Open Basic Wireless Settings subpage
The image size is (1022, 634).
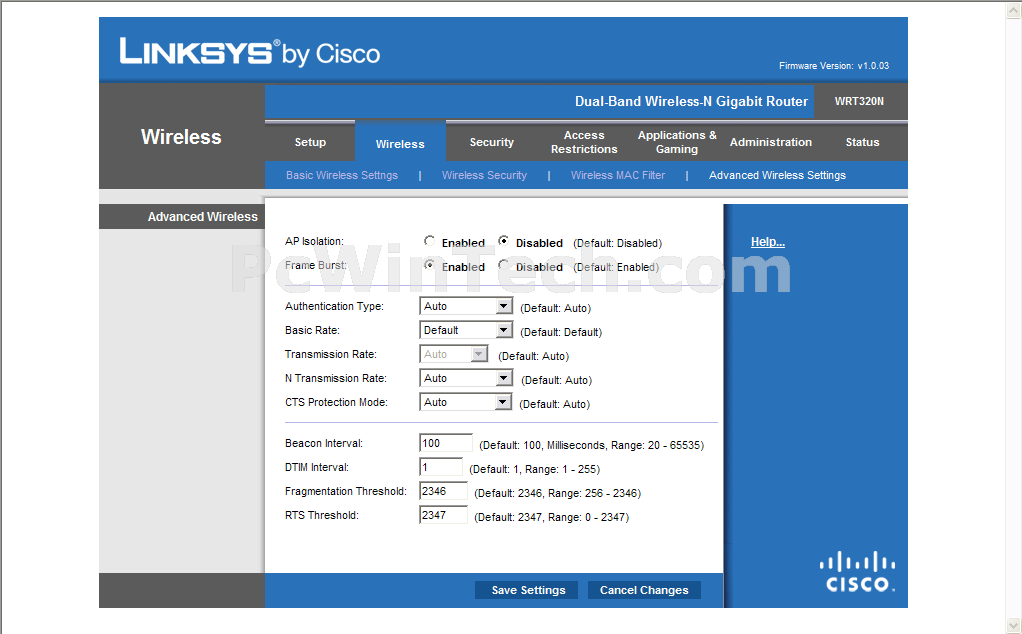[342, 175]
